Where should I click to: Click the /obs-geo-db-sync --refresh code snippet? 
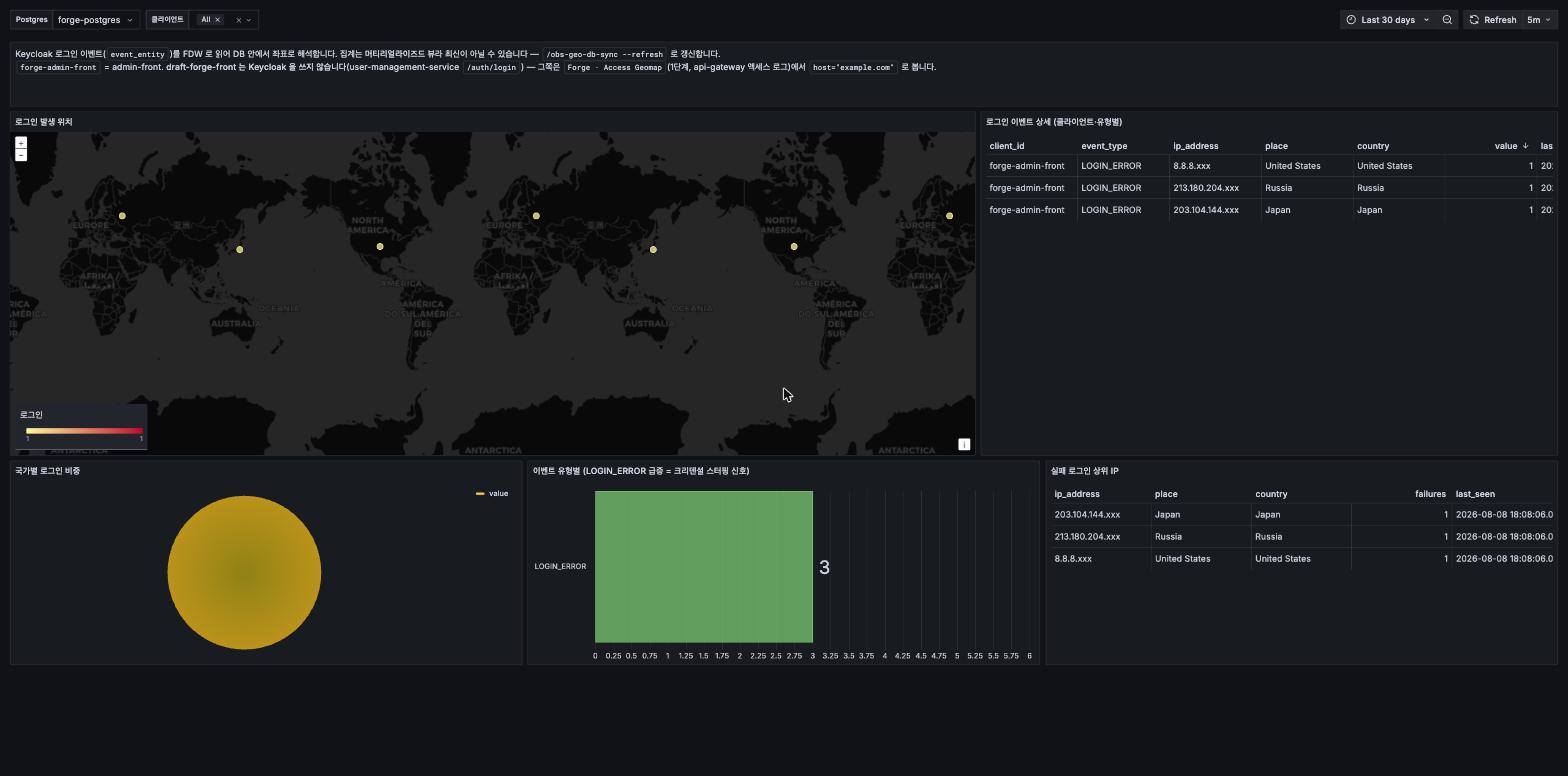click(605, 54)
